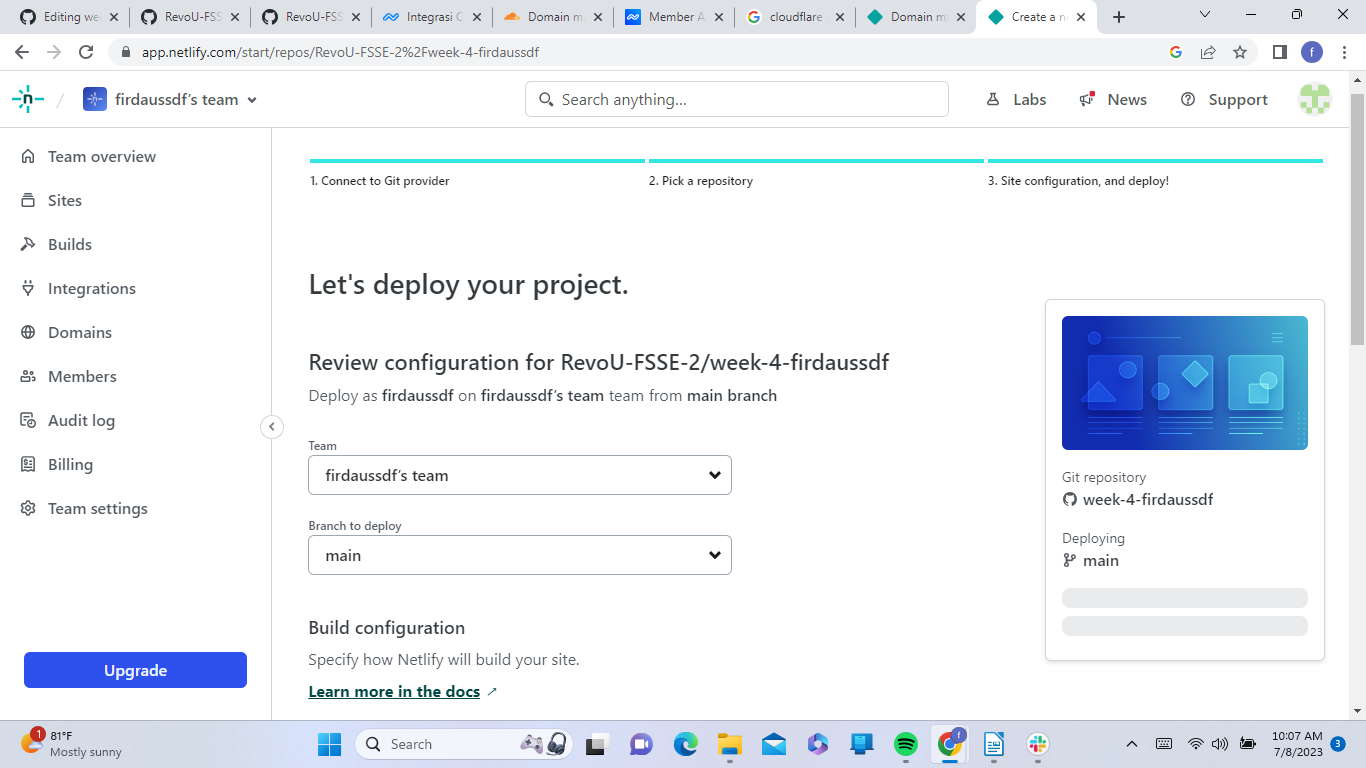
Task: Select Team settings in sidebar
Action: point(97,508)
